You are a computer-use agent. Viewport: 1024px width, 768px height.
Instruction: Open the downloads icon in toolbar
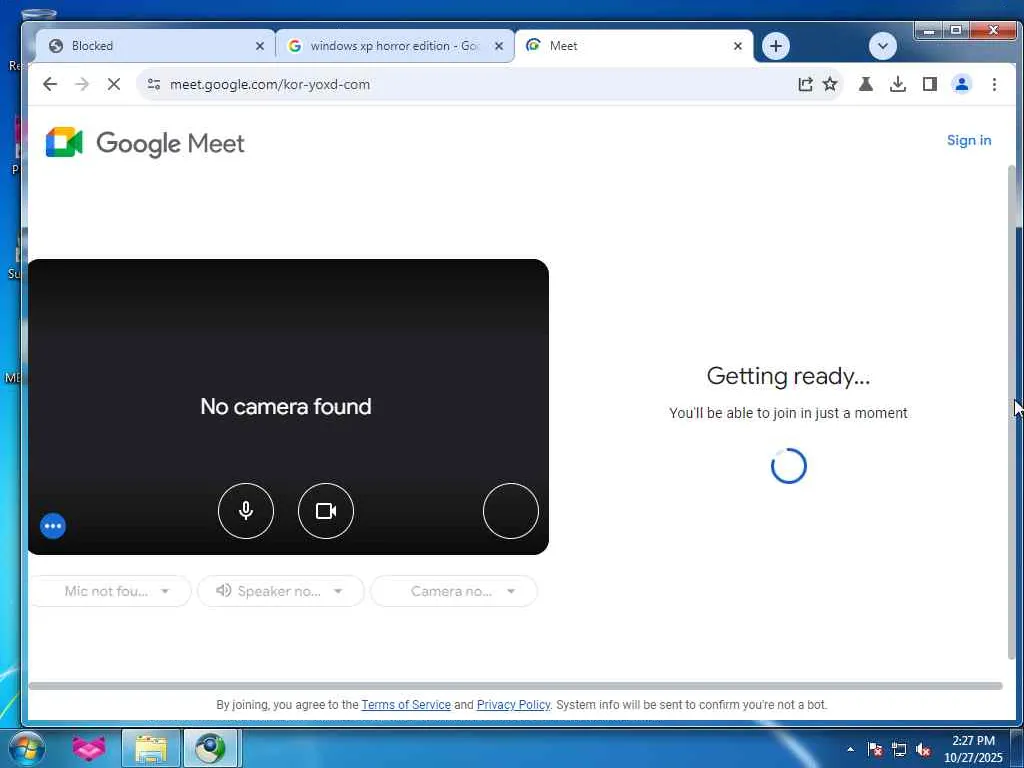point(898,84)
